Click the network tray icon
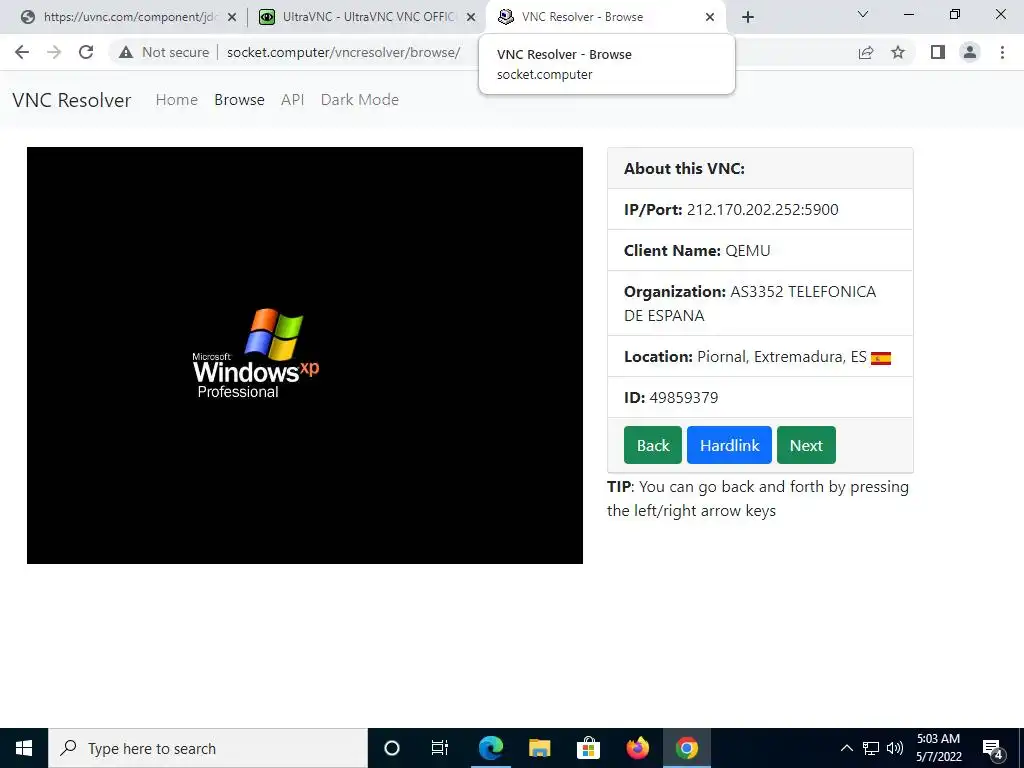The width and height of the screenshot is (1024, 768). pyautogui.click(x=871, y=748)
